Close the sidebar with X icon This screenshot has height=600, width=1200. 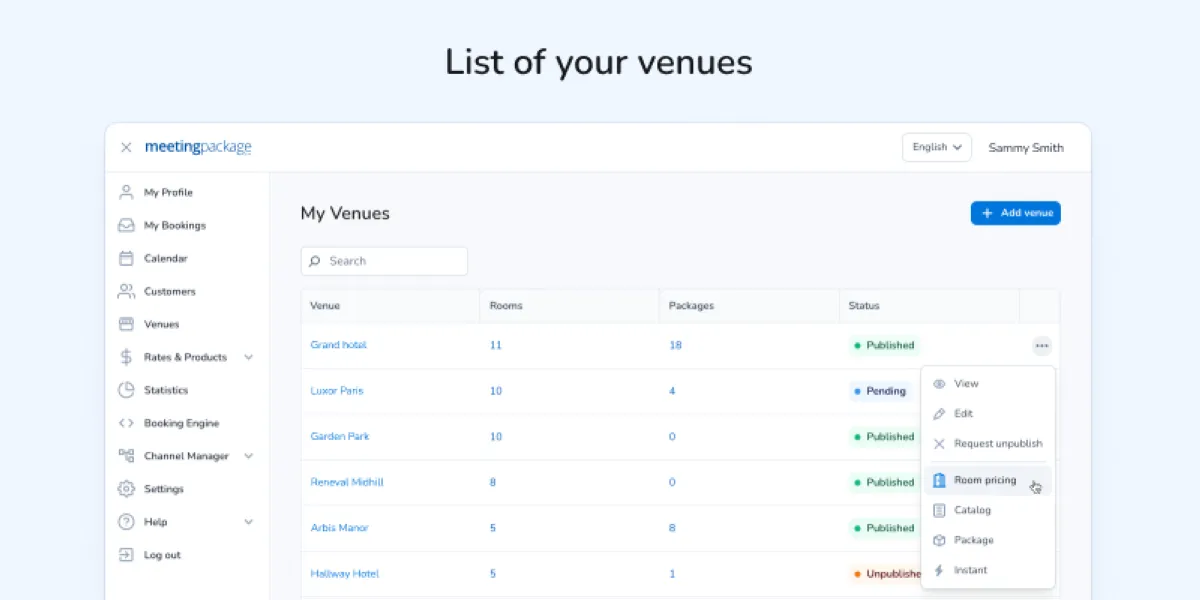click(x=126, y=147)
